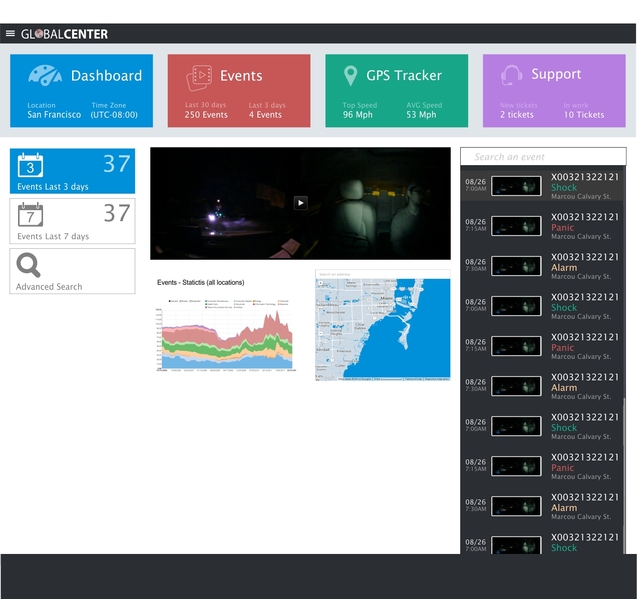Click the Support headset icon
637x599 pixels.
tap(511, 75)
